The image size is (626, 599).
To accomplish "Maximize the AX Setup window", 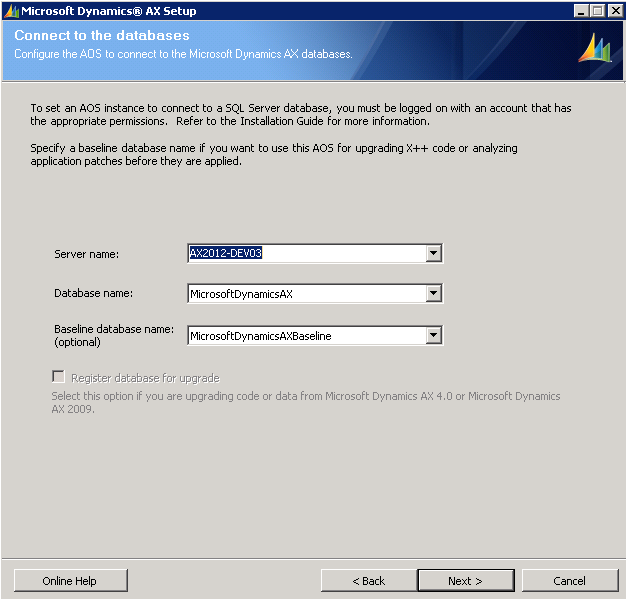I will point(598,11).
